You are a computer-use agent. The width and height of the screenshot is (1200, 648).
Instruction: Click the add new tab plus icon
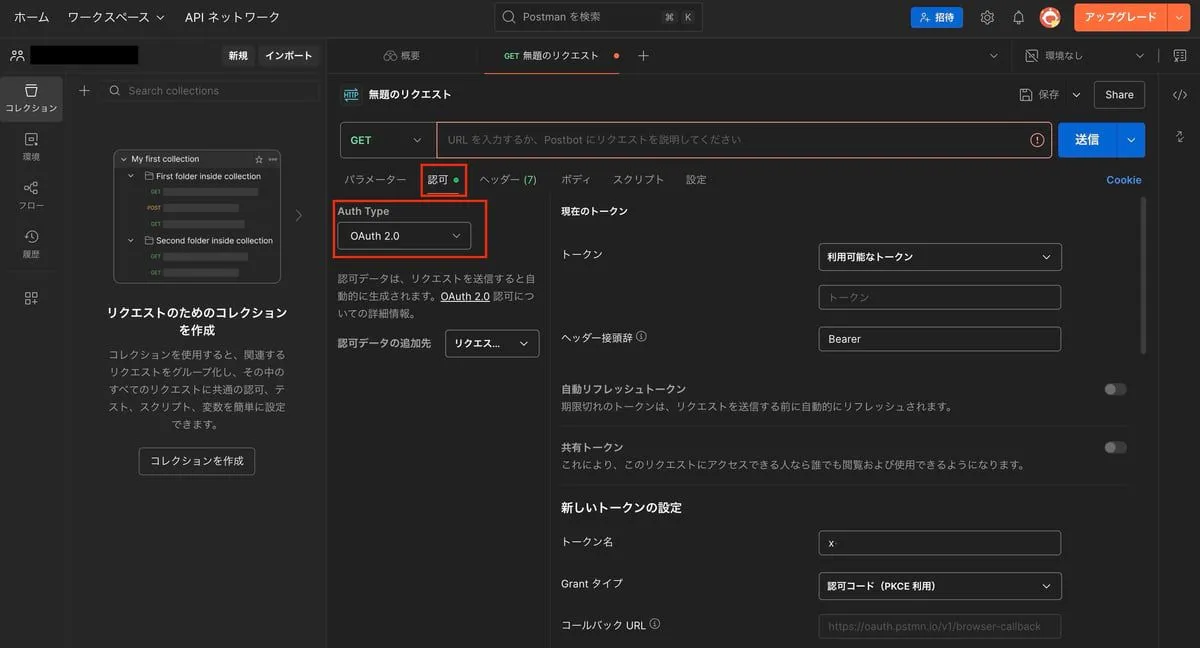point(643,56)
